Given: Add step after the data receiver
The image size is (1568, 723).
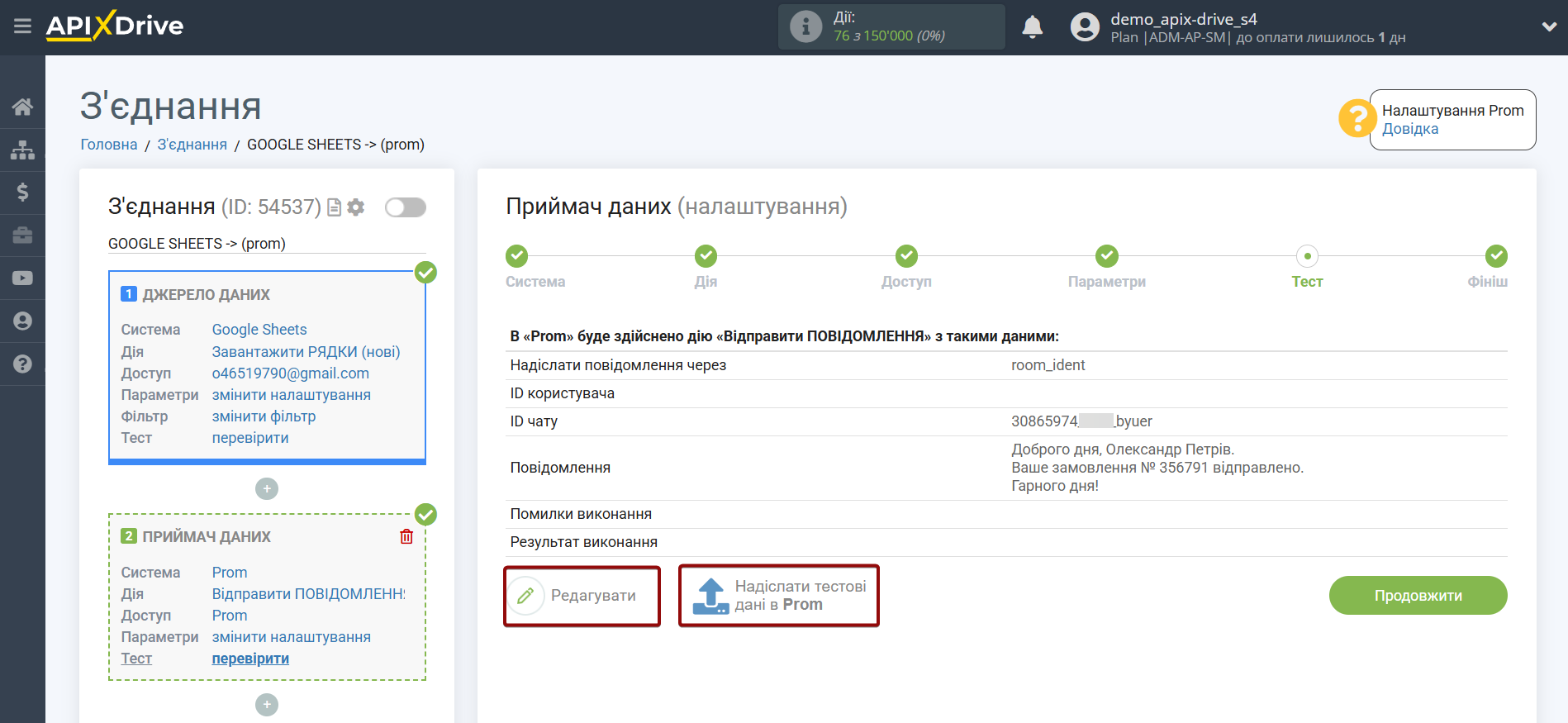Looking at the screenshot, I should [x=267, y=705].
